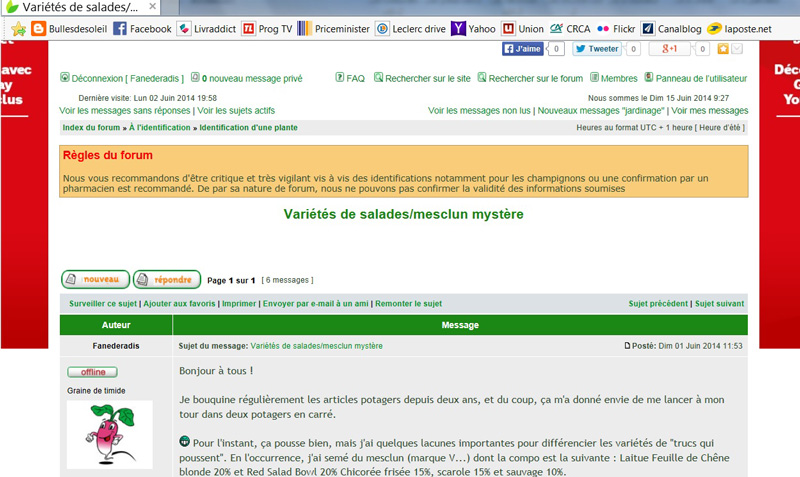Open the Facebook bookmark

(141, 29)
